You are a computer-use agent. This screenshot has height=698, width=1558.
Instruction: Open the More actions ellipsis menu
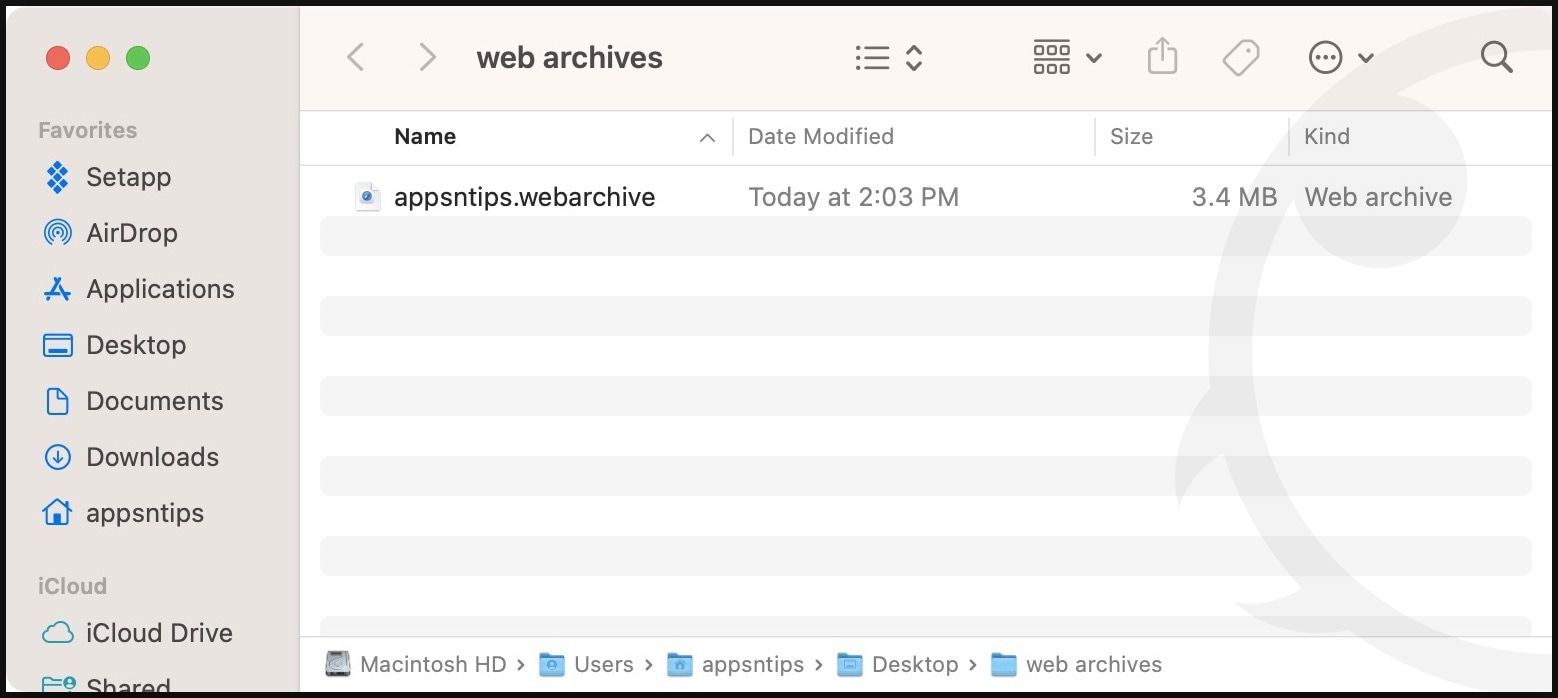tap(1340, 58)
